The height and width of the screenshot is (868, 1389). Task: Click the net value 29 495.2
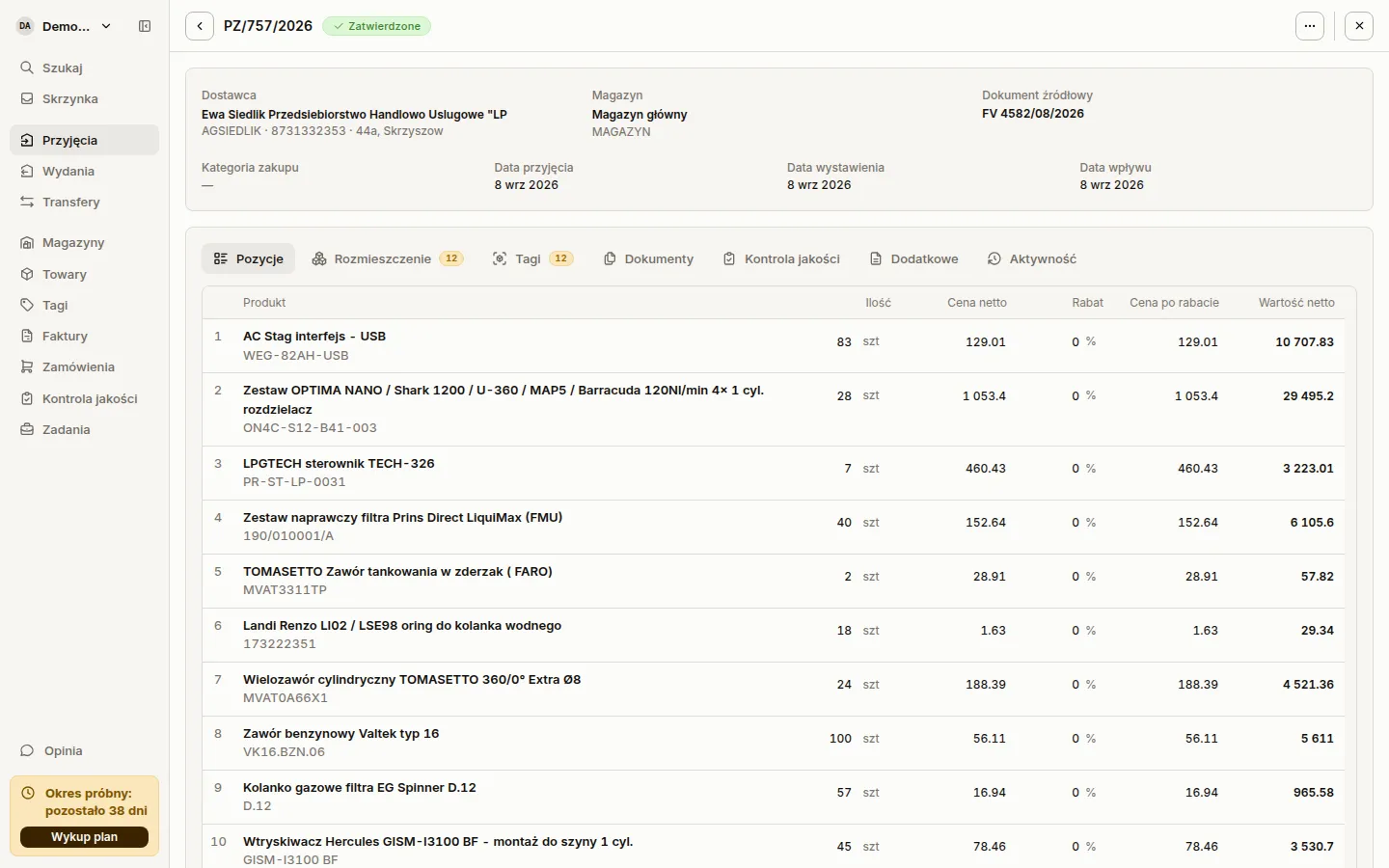[1308, 396]
